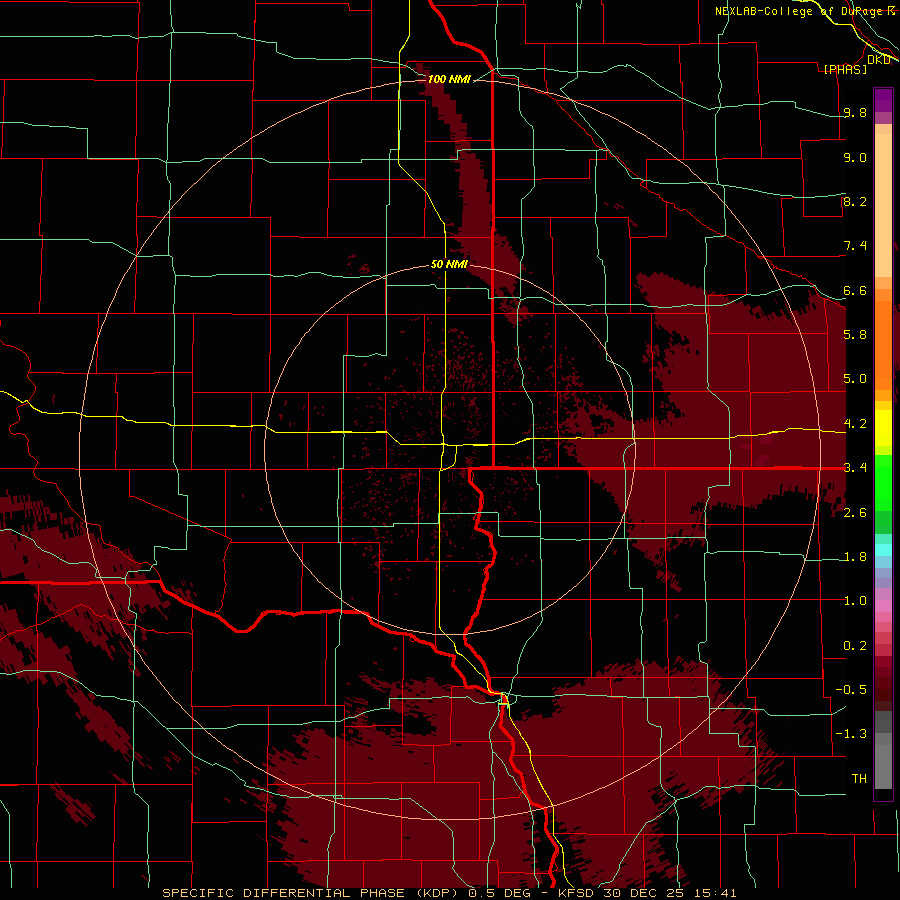
Task: Click the 8.2 scale value
Action: tap(855, 201)
